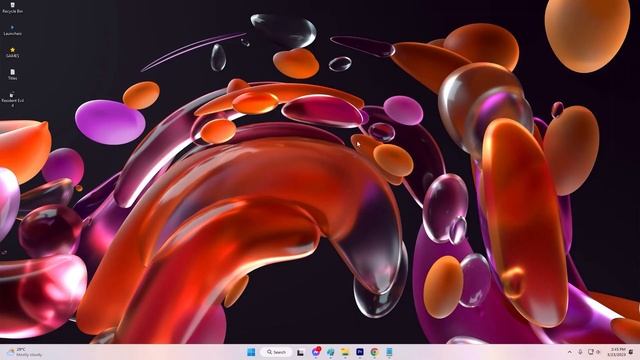Select the Resident Evil 4 desktop shortcut

[12, 99]
